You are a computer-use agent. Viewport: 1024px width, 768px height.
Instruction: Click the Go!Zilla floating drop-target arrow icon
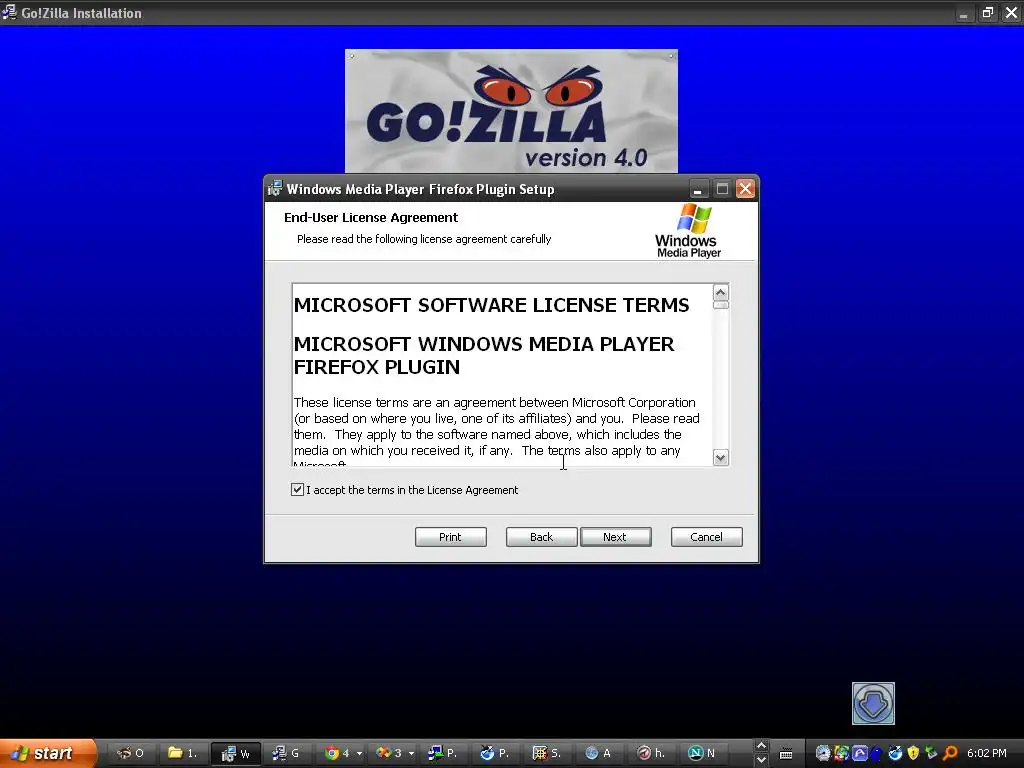(x=873, y=703)
